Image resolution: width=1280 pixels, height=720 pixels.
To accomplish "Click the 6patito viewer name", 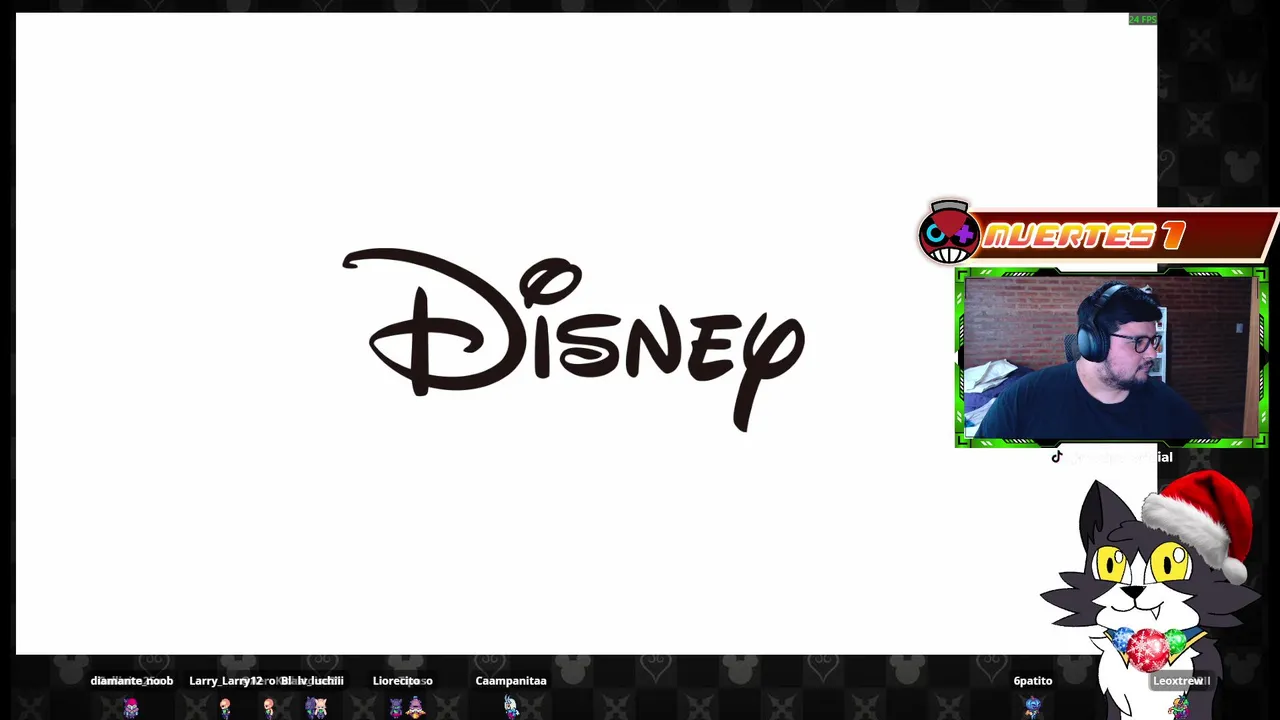I will 1033,681.
